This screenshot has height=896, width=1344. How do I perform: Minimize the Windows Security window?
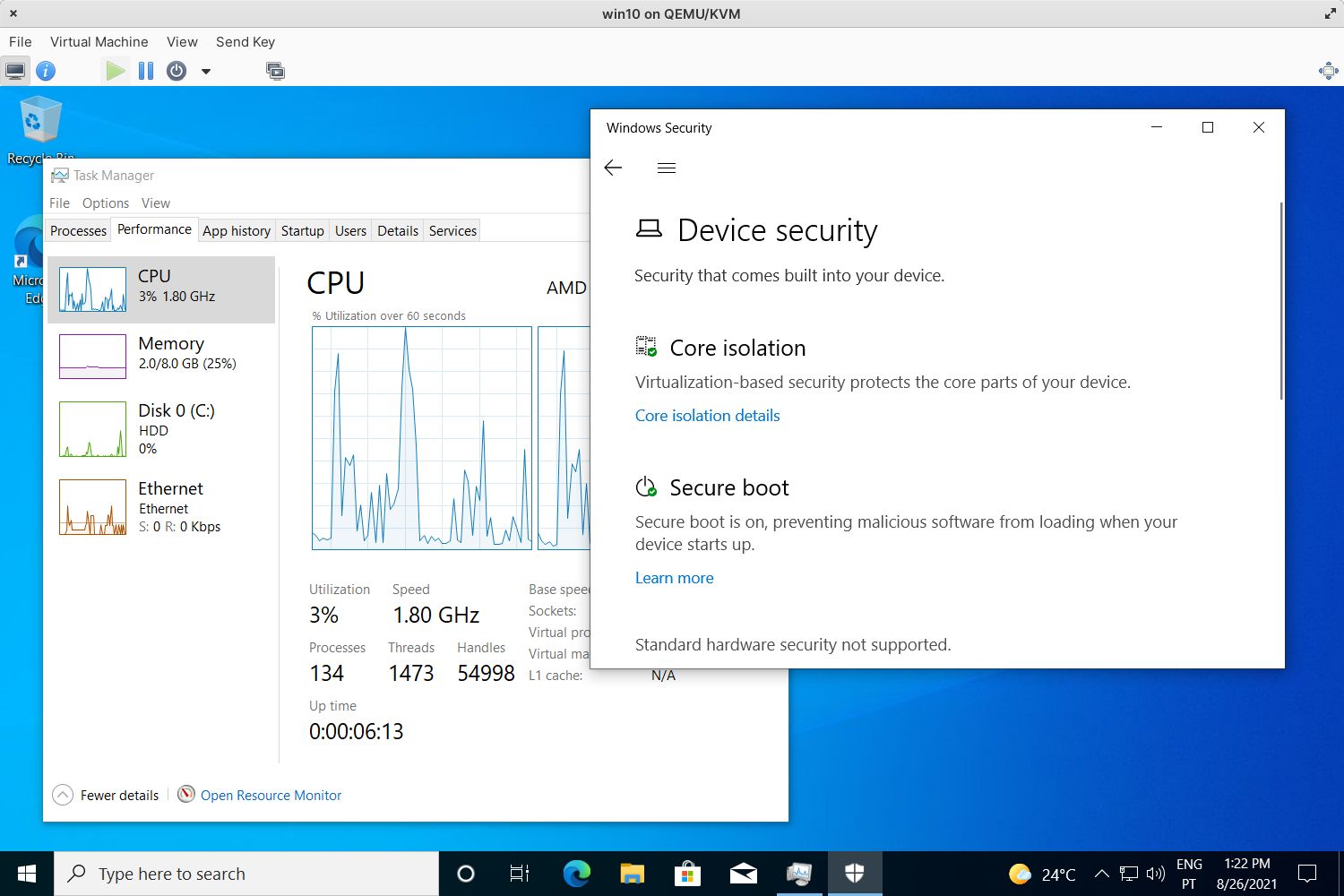(x=1157, y=127)
